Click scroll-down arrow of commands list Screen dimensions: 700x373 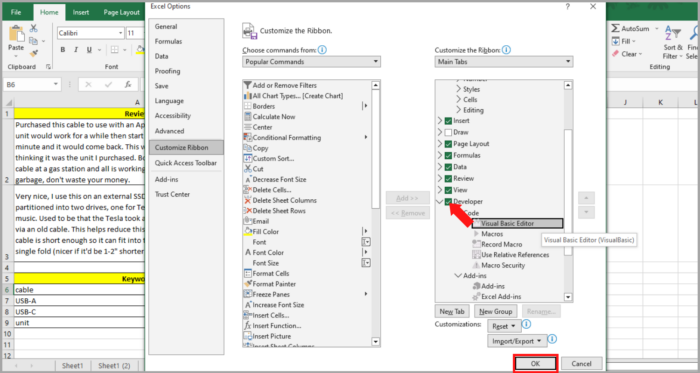[x=375, y=342]
